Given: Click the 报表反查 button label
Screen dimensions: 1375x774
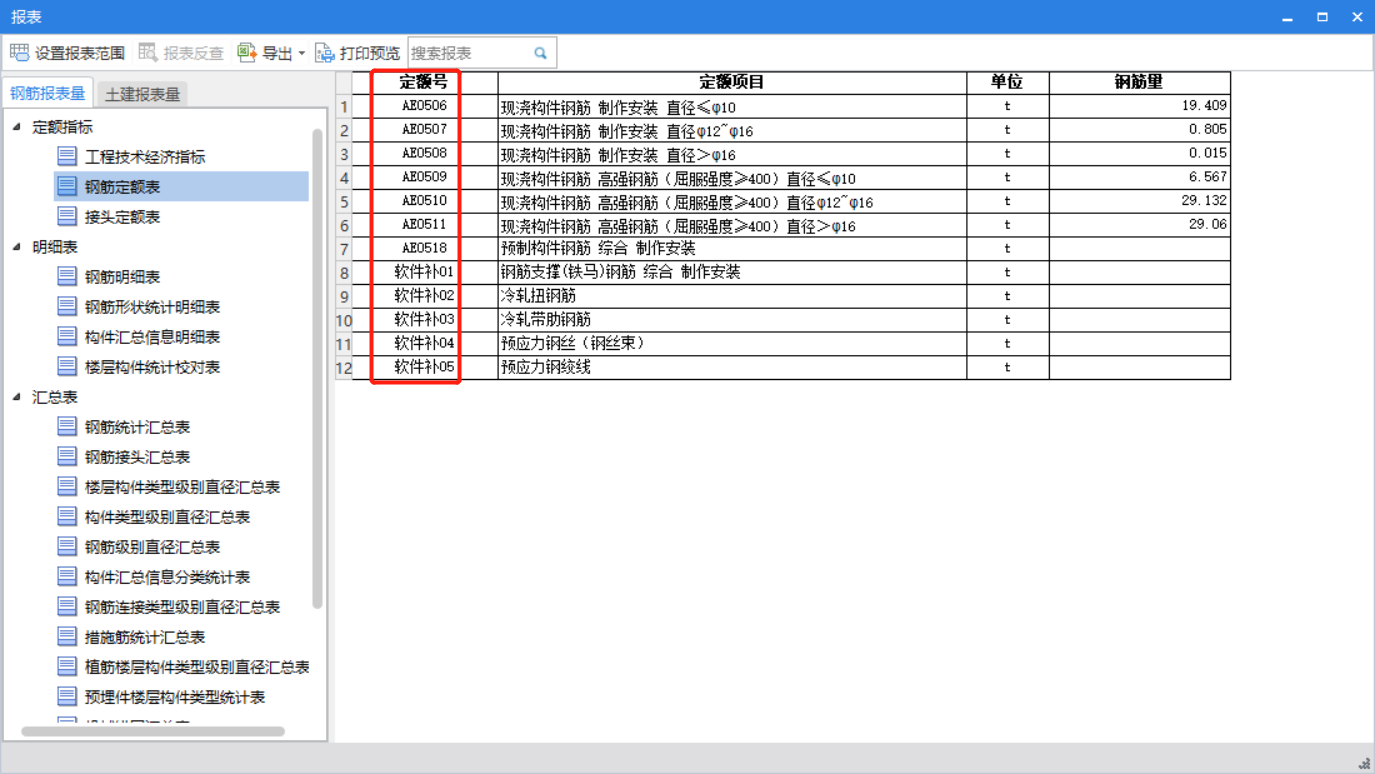Looking at the screenshot, I should coord(194,54).
